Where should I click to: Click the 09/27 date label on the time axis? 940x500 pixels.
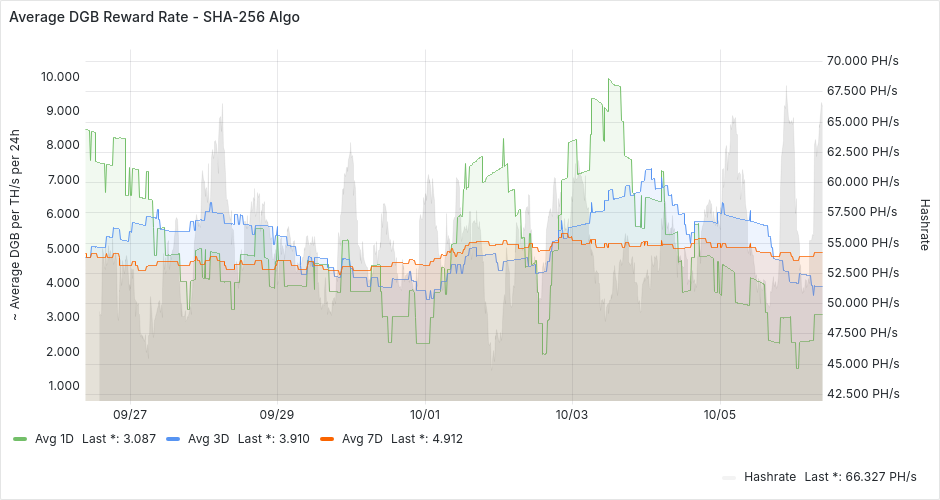tap(131, 413)
